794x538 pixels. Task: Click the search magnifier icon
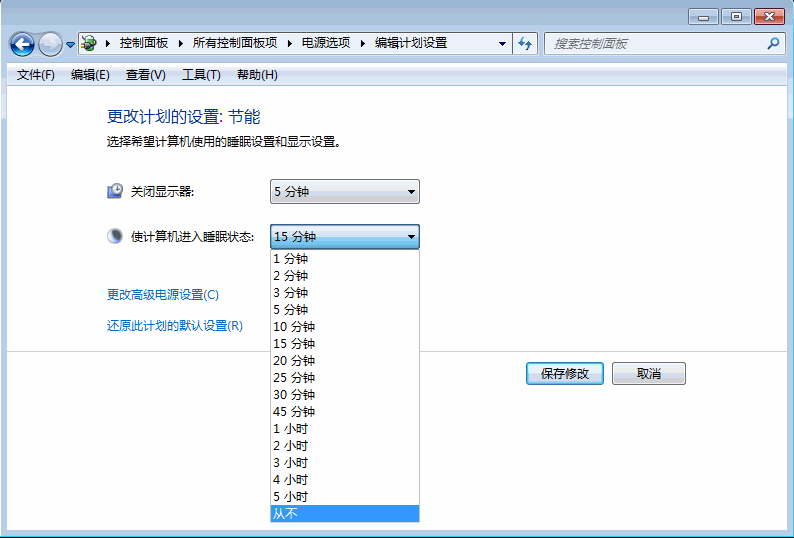pyautogui.click(x=773, y=44)
